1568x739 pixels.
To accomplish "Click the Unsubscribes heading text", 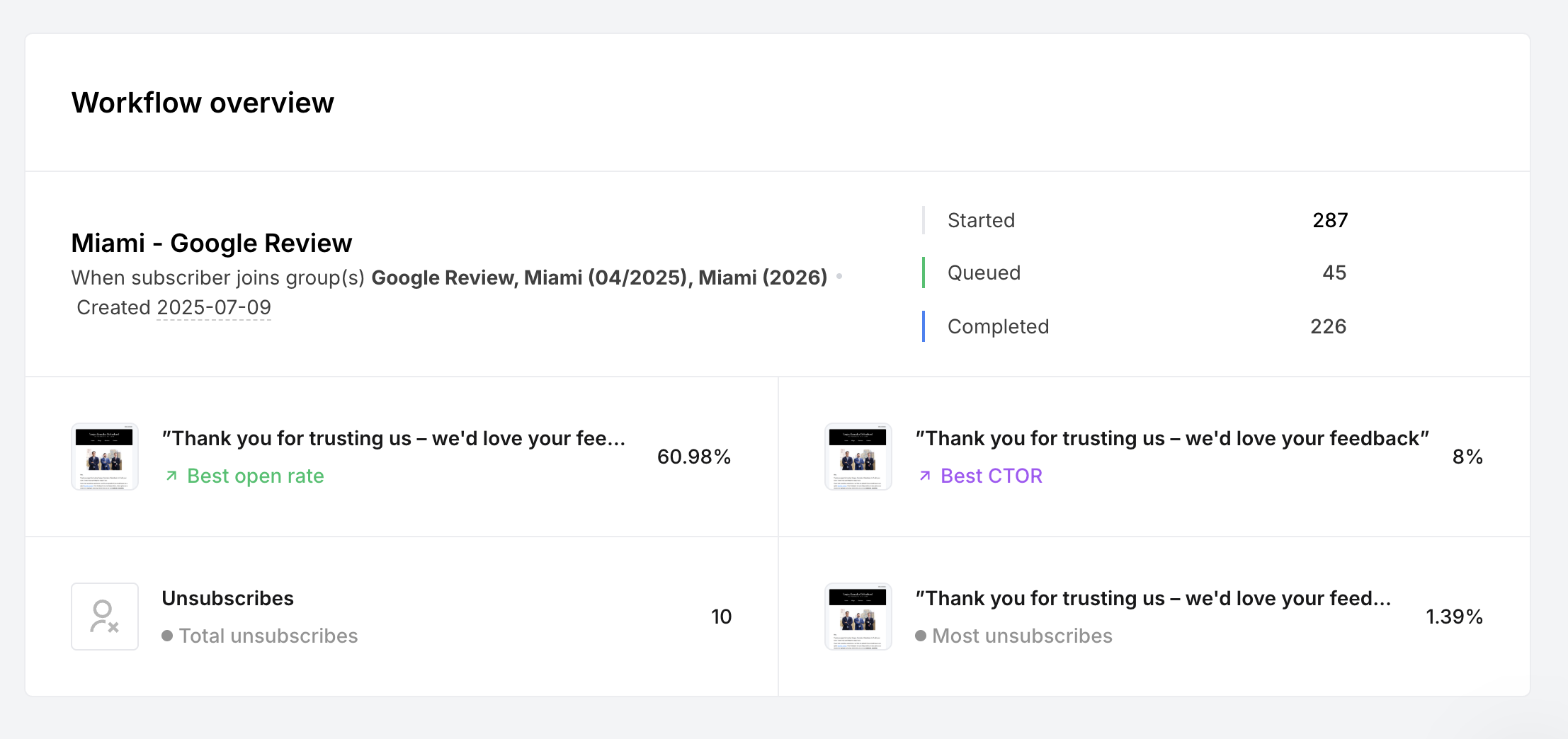I will (227, 598).
